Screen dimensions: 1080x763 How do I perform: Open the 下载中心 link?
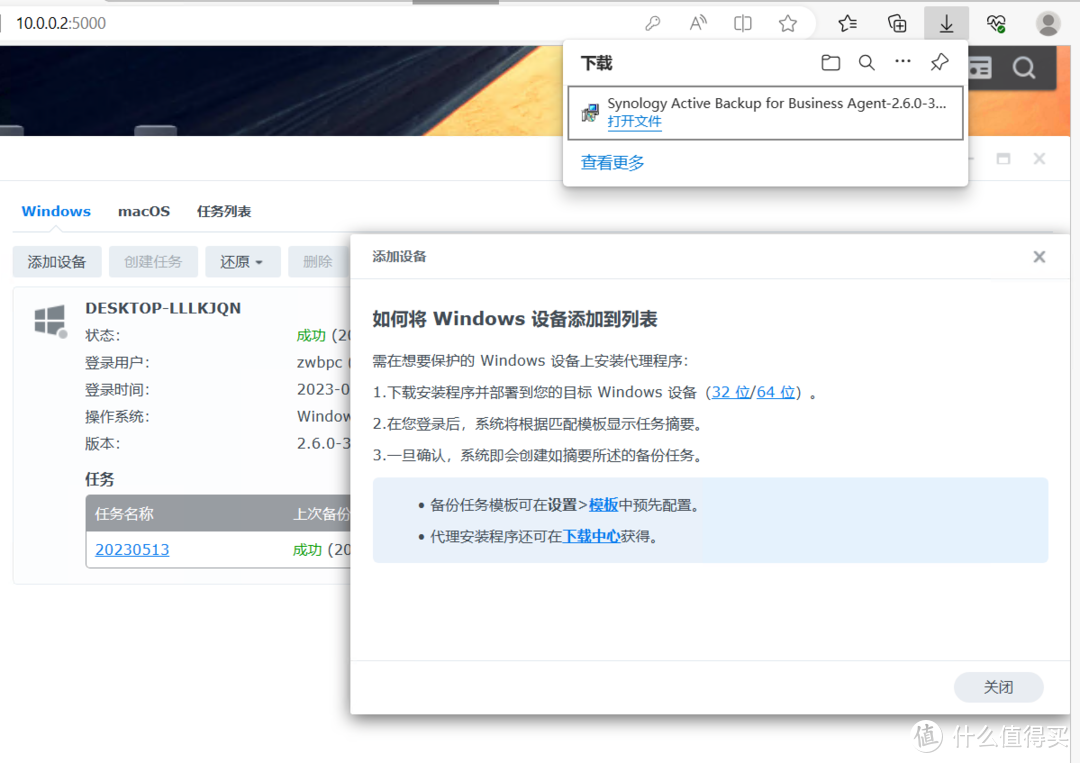click(591, 536)
